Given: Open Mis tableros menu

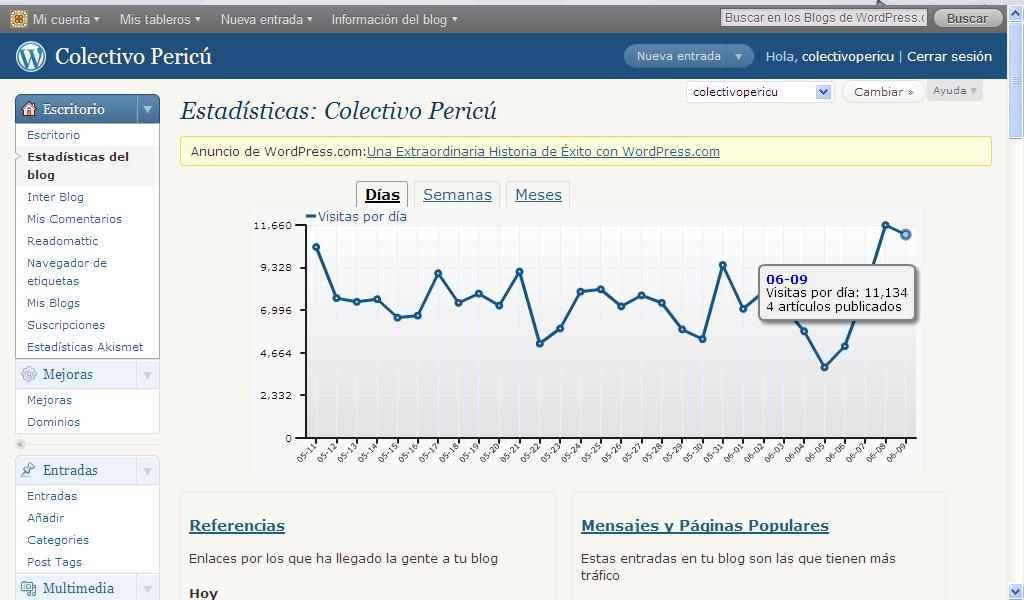Looking at the screenshot, I should (x=159, y=19).
